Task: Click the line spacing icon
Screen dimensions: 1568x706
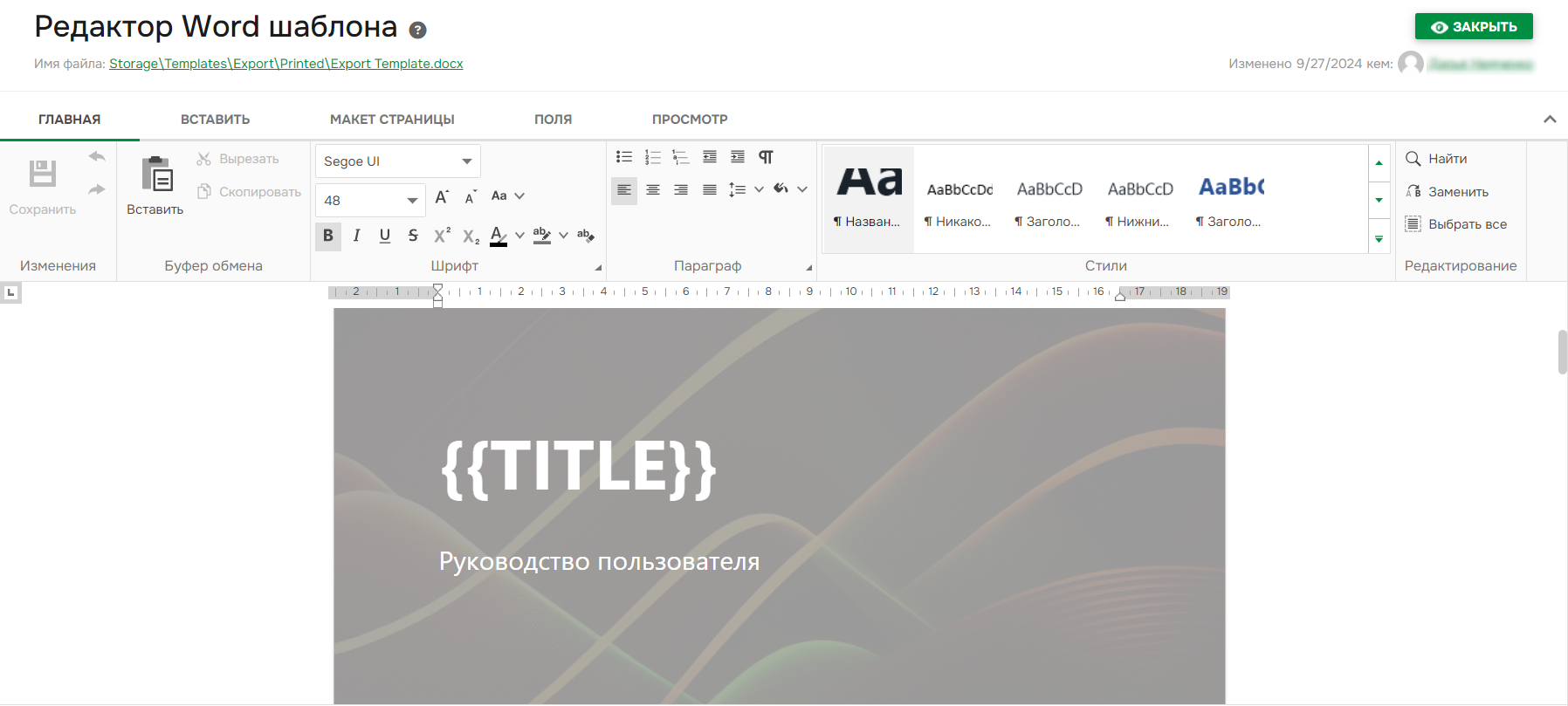Action: [738, 189]
